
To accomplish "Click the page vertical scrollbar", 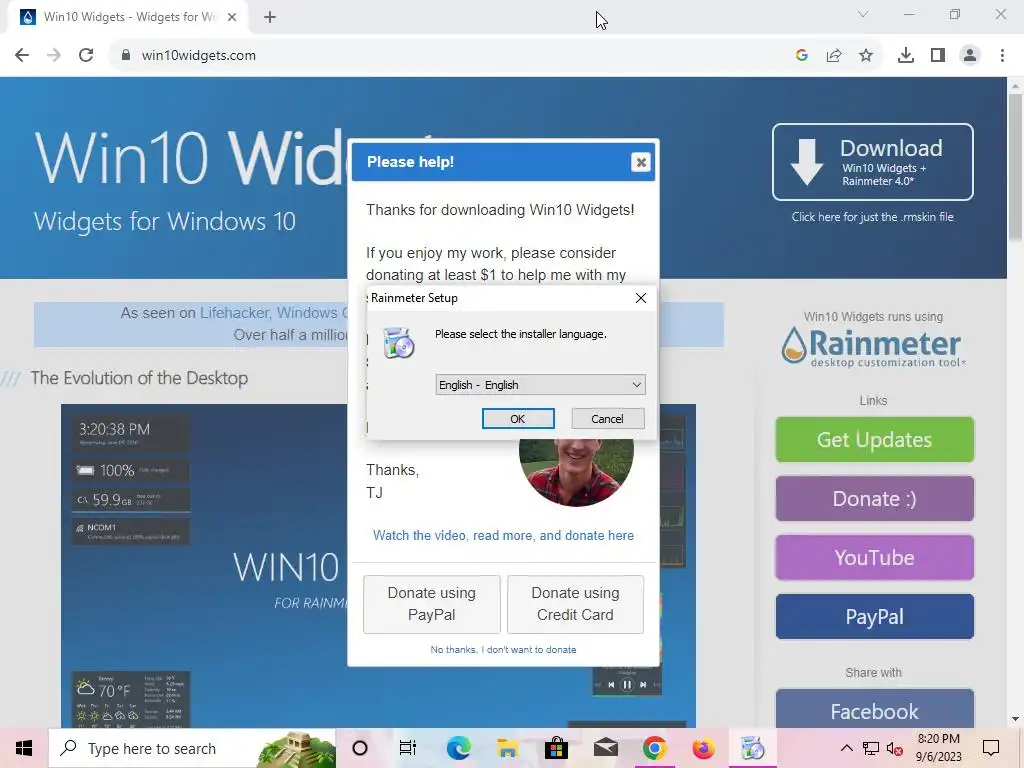I will click(1015, 167).
